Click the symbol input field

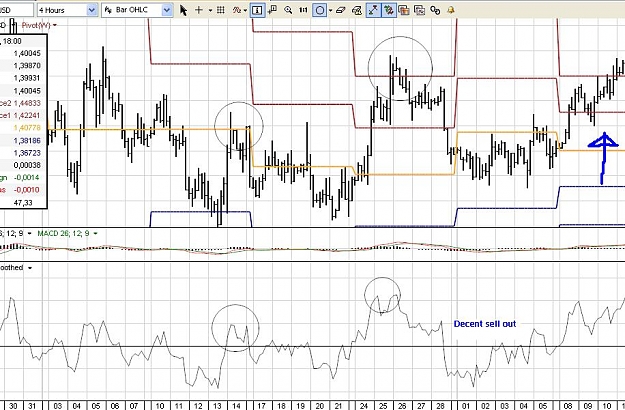click(x=17, y=10)
